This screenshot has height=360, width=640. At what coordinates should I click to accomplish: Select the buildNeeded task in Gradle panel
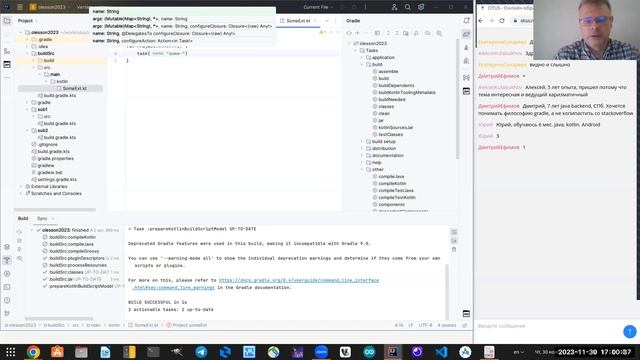click(x=391, y=100)
